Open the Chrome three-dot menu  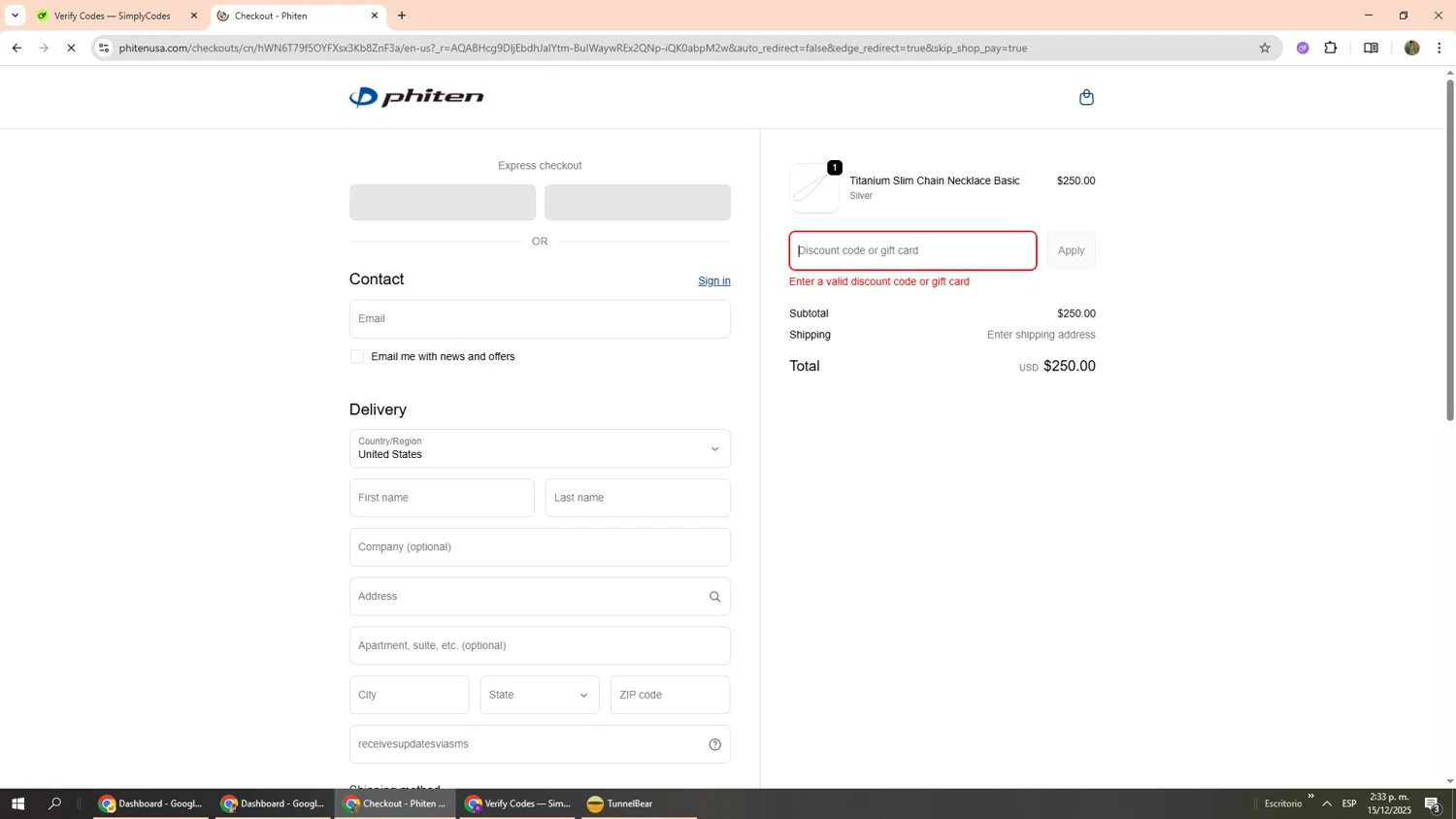[1439, 48]
